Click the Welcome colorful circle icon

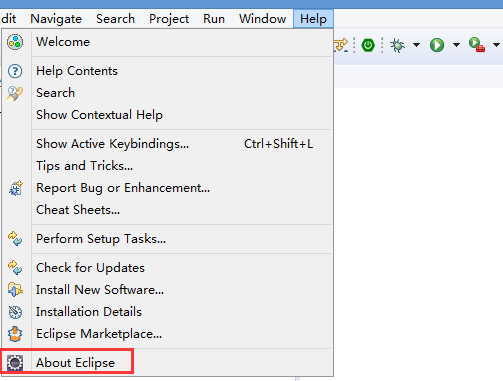click(x=15, y=42)
